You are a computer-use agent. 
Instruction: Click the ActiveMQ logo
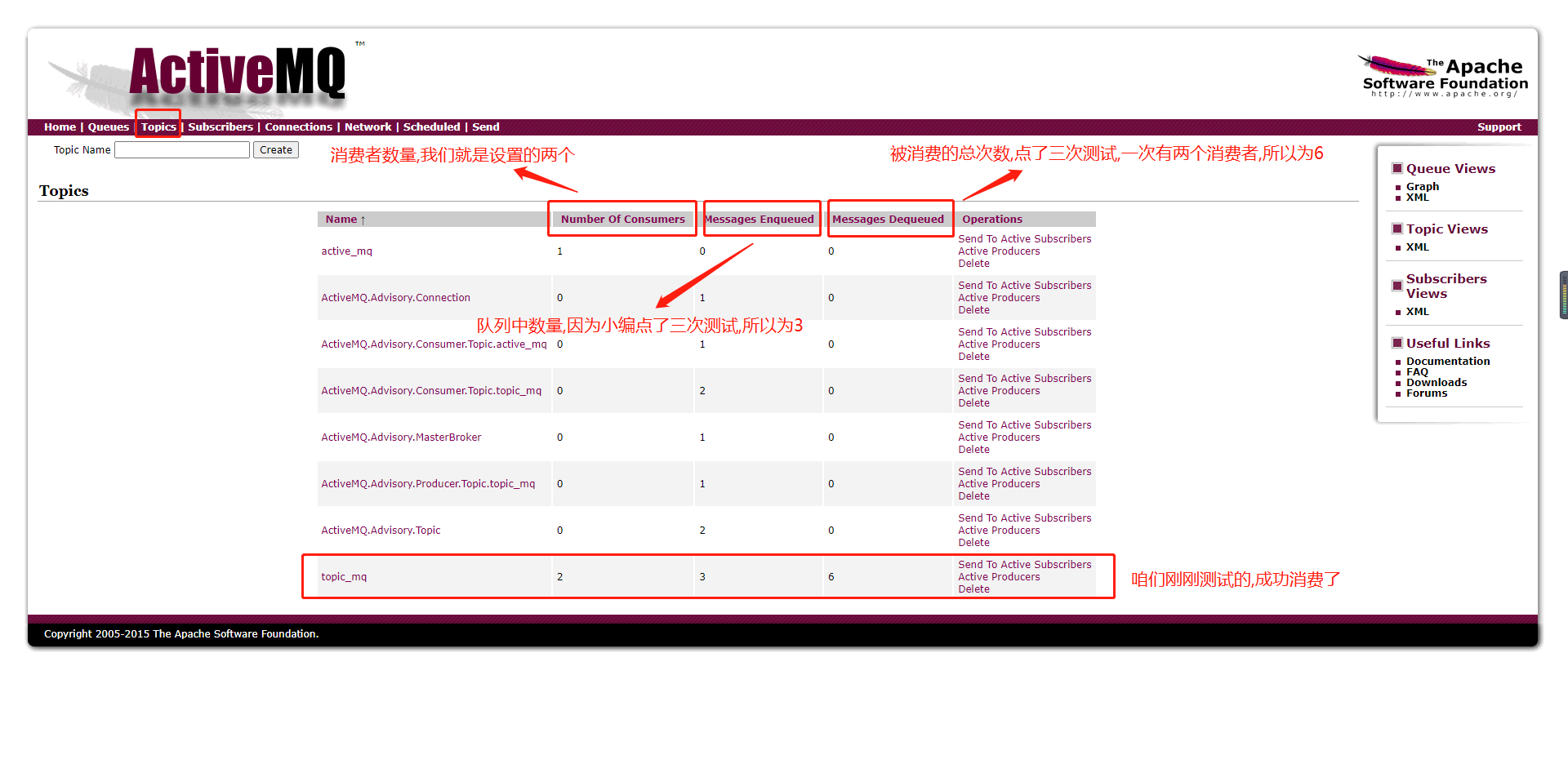238,76
